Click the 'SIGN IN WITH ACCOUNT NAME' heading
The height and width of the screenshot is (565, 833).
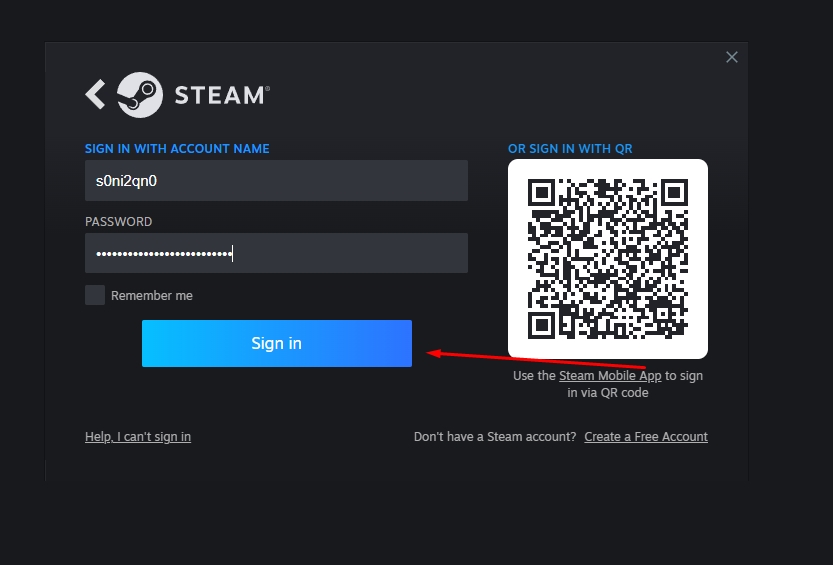177,149
